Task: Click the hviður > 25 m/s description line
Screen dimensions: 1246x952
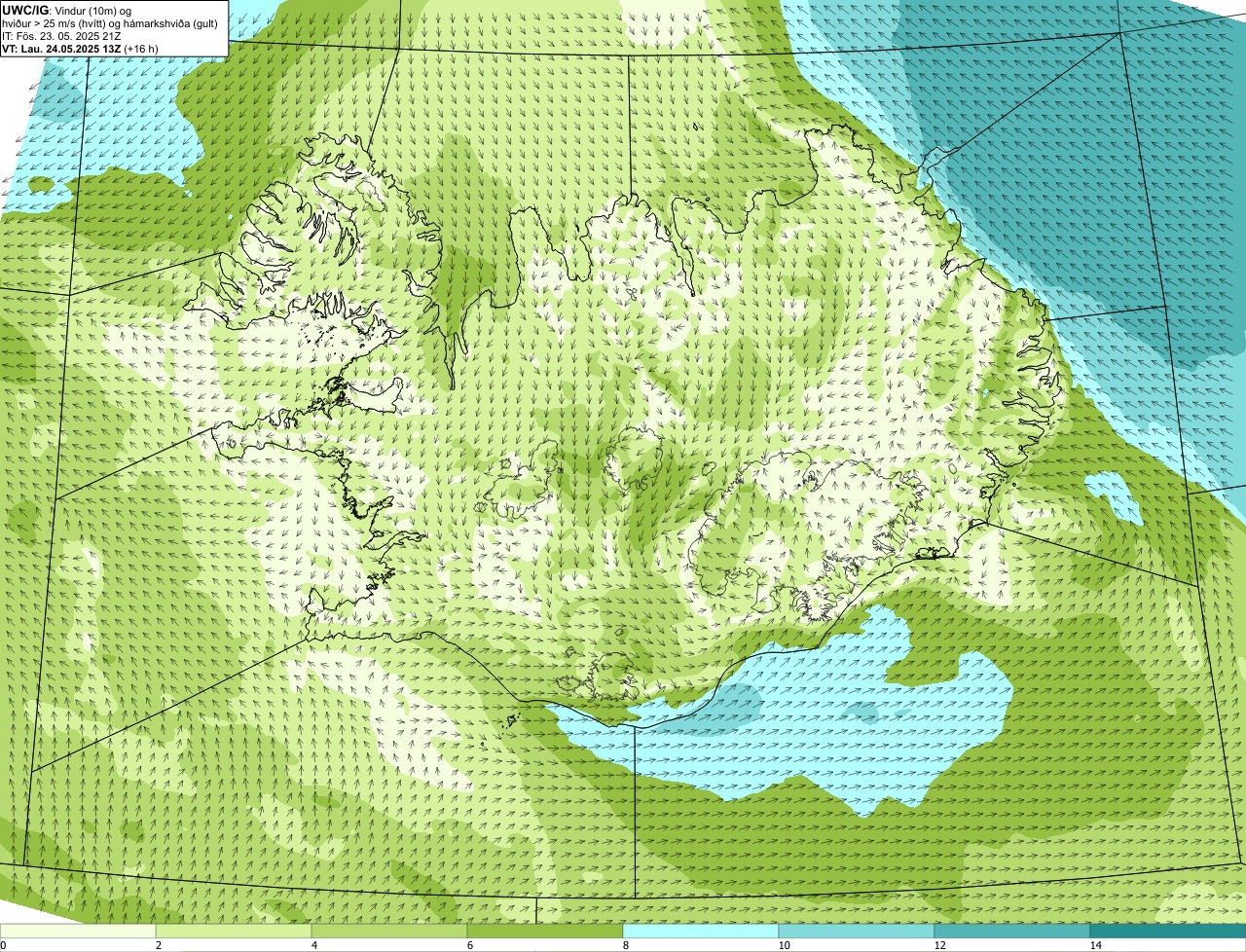Action: coord(110,22)
